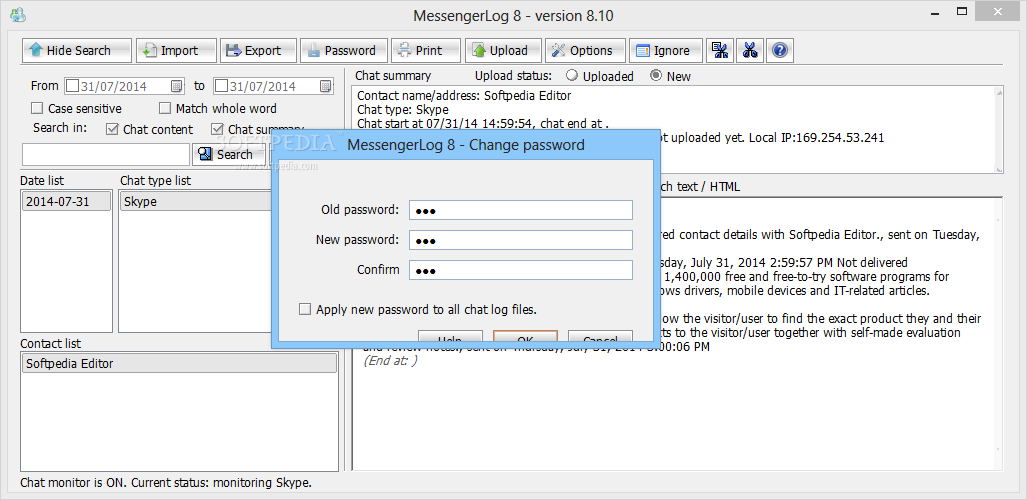Viewport: 1027px width, 500px height.
Task: Click the Upload toolbar button
Action: [x=503, y=50]
